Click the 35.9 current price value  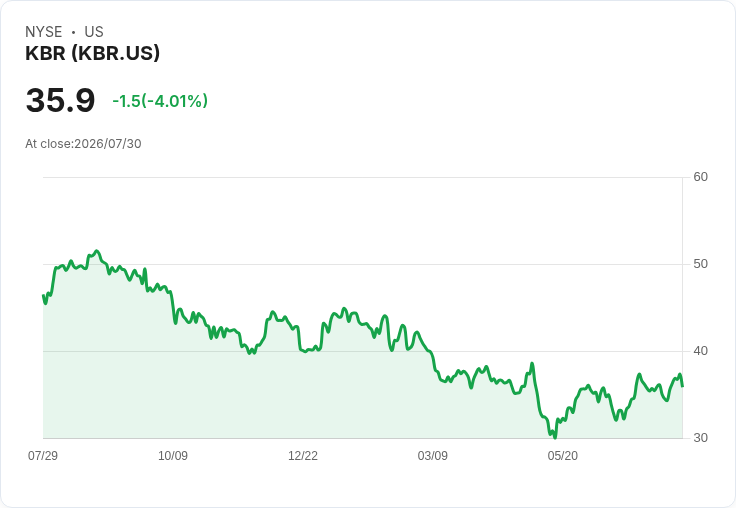point(61,100)
